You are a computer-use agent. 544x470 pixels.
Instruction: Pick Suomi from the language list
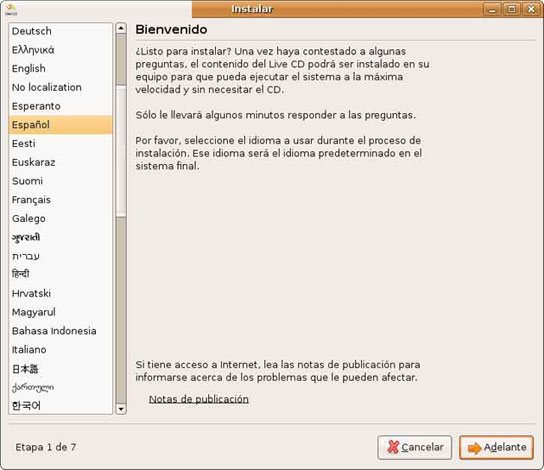pos(61,181)
